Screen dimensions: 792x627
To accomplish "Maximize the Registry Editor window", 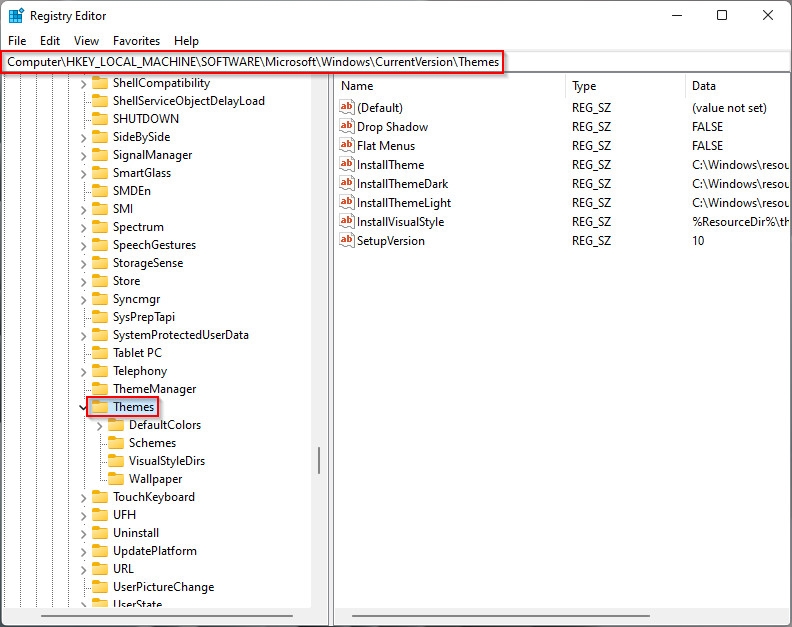I will coord(722,15).
